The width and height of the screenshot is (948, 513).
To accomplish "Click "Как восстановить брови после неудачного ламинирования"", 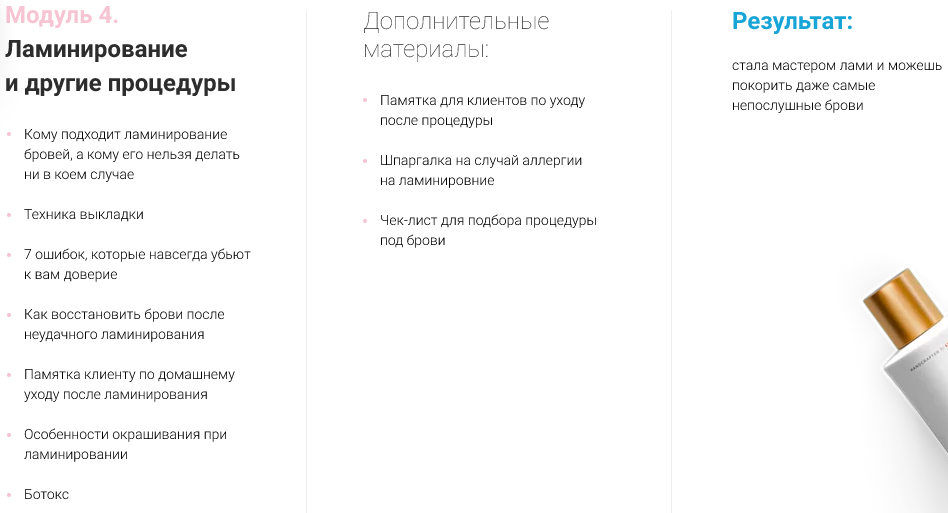I will (x=124, y=324).
